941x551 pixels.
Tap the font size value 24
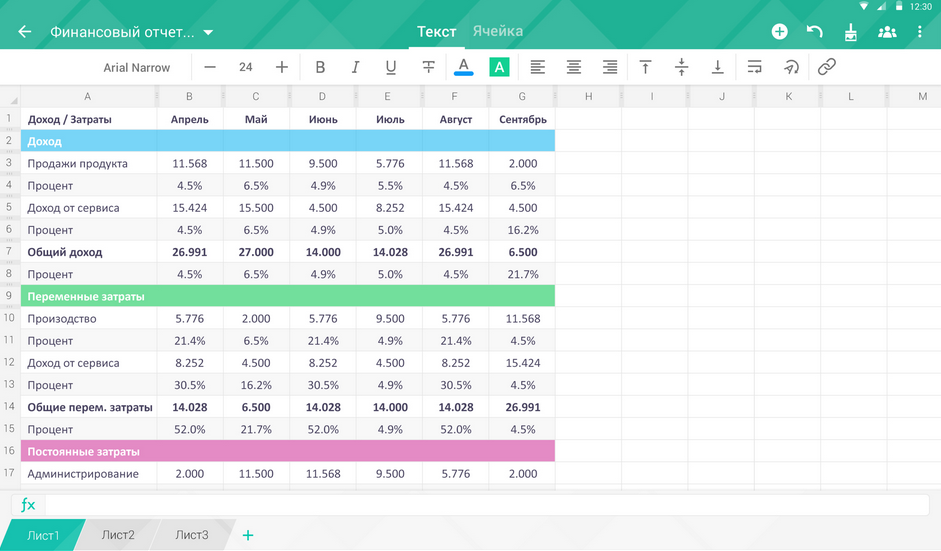(245, 67)
